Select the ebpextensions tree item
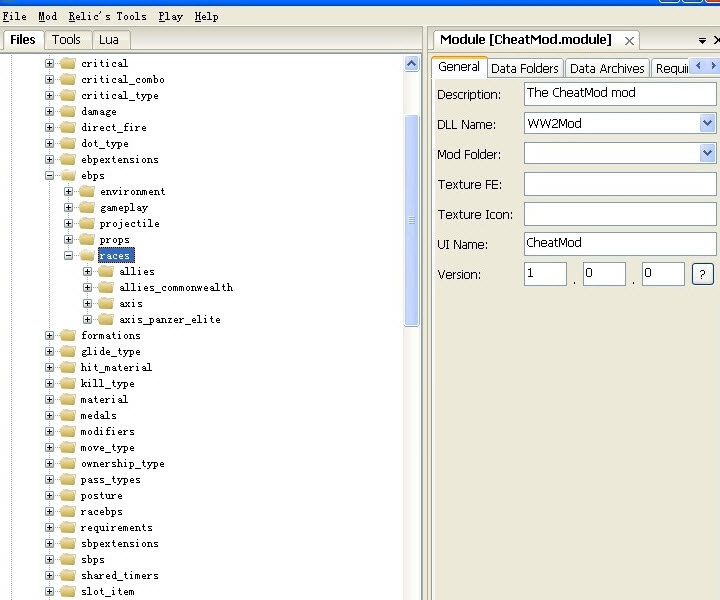 tap(119, 160)
